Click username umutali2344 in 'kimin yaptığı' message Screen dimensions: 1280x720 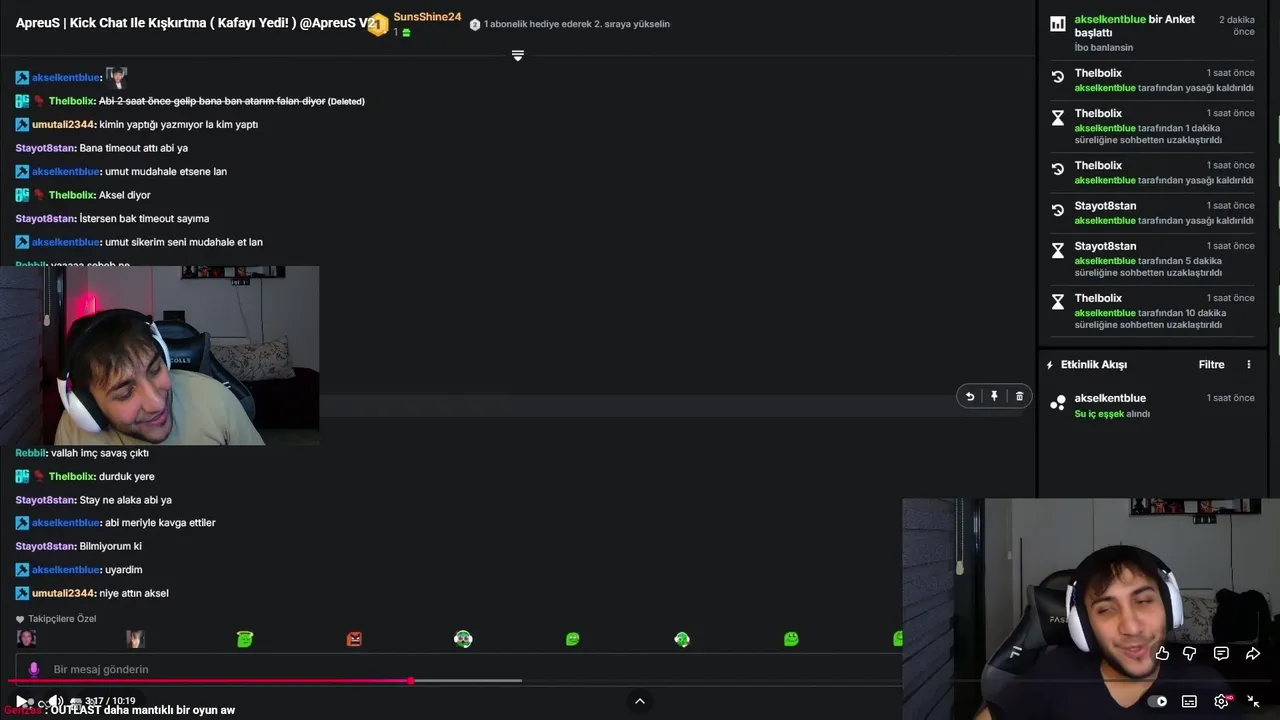(63, 125)
